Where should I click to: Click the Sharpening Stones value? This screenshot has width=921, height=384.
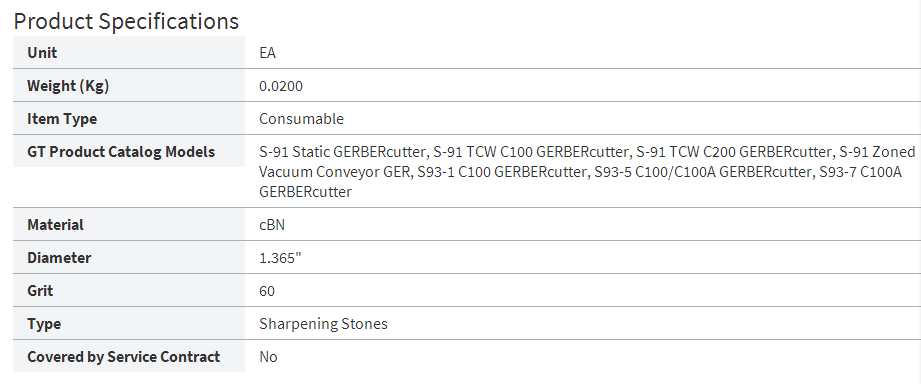[323, 324]
